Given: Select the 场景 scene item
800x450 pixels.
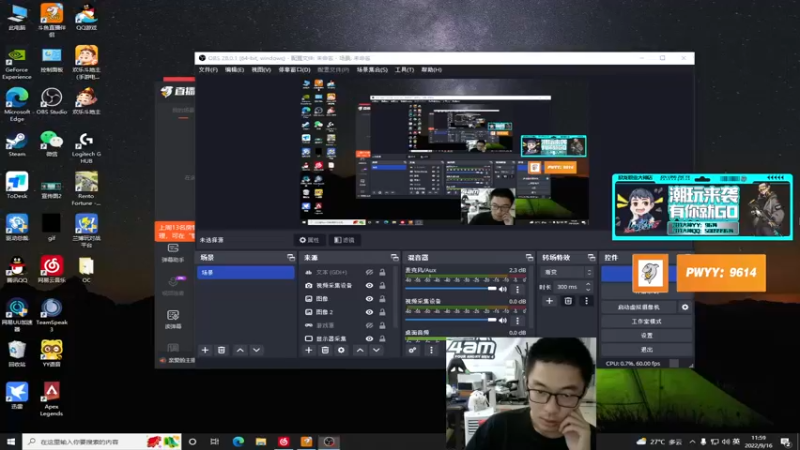Looking at the screenshot, I should click(x=245, y=272).
